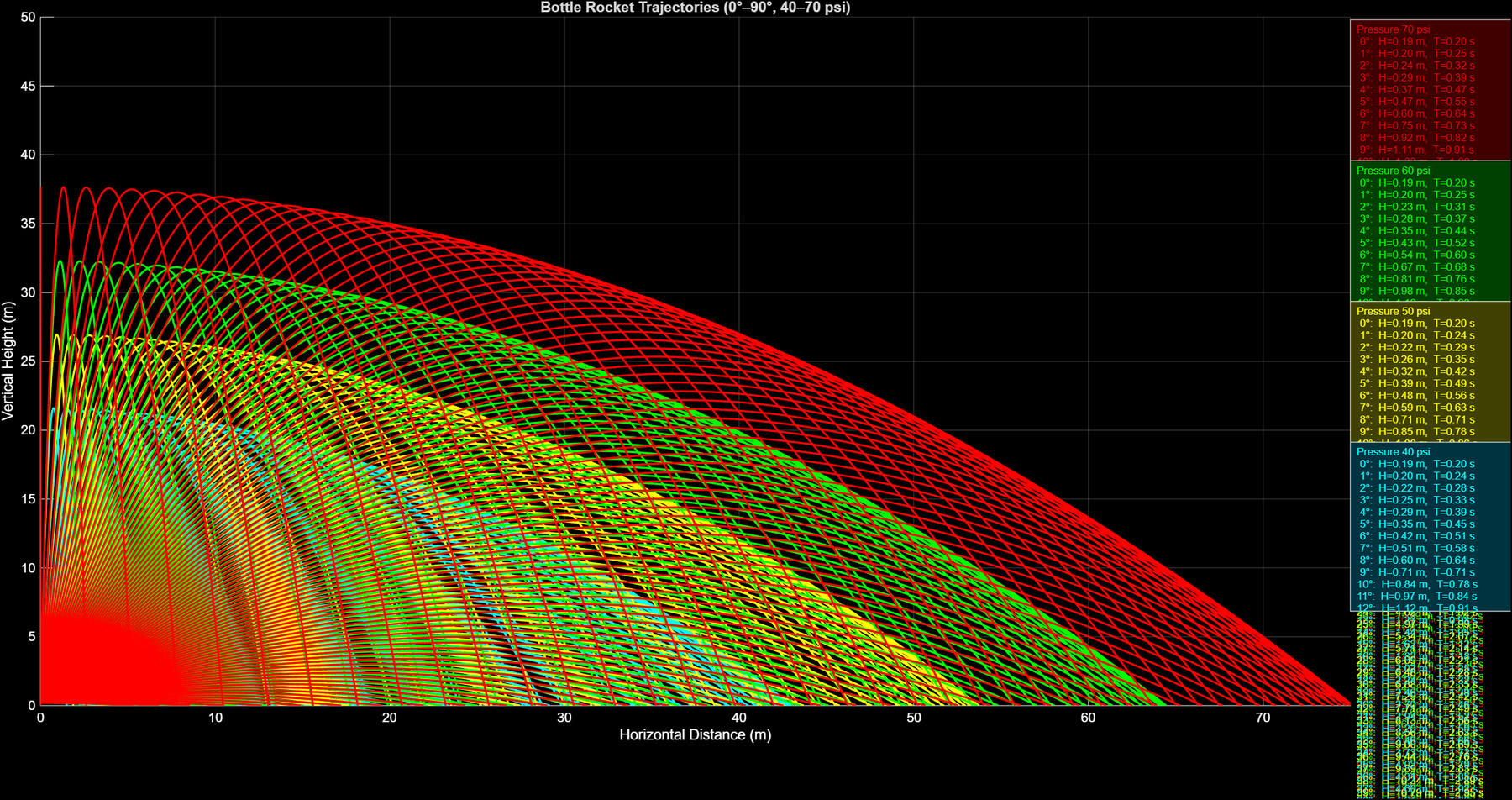Click the horizontal axis tick label '40'
The image size is (1512, 800).
click(x=739, y=718)
